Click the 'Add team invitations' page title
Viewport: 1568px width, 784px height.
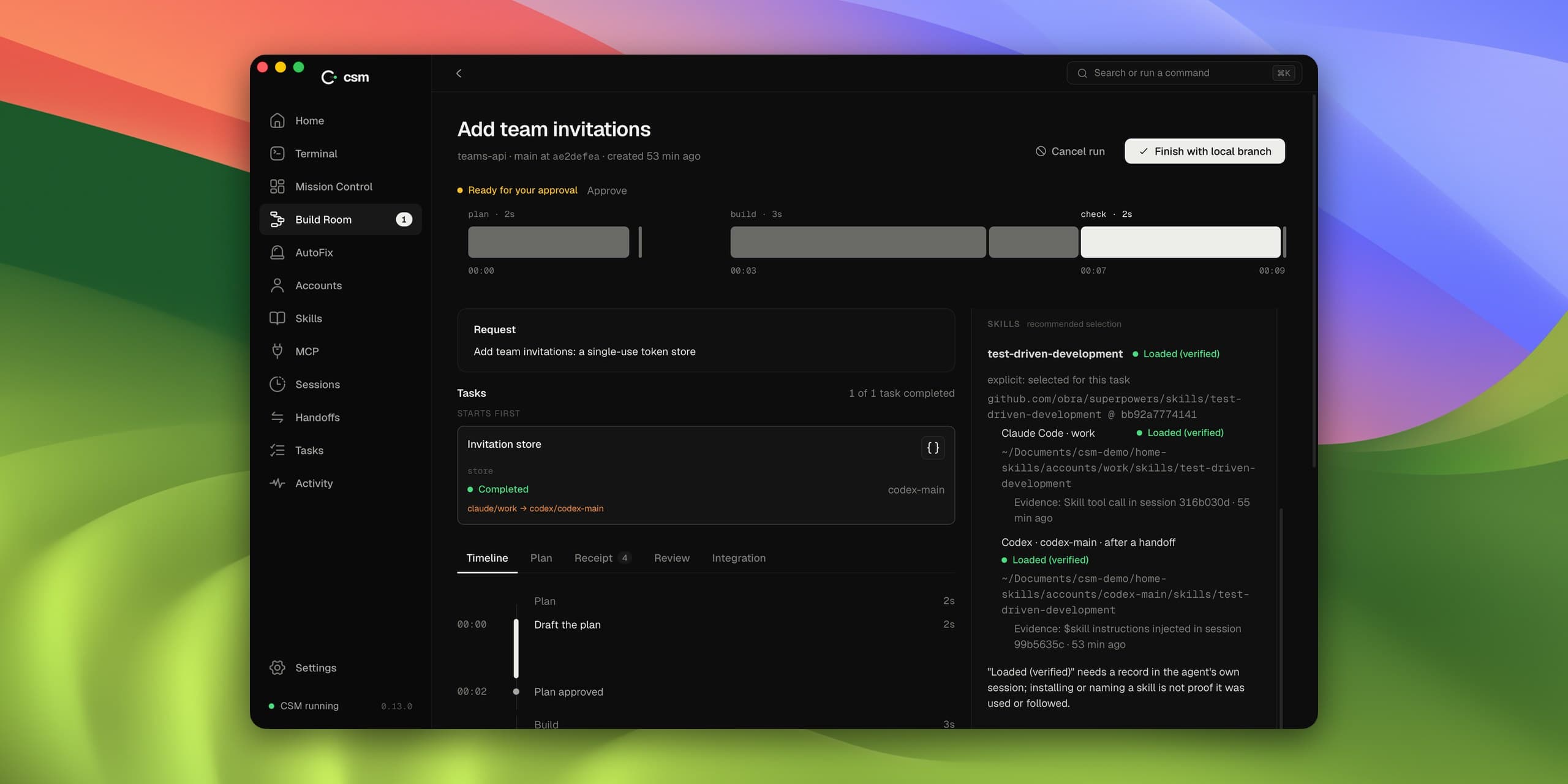point(554,129)
